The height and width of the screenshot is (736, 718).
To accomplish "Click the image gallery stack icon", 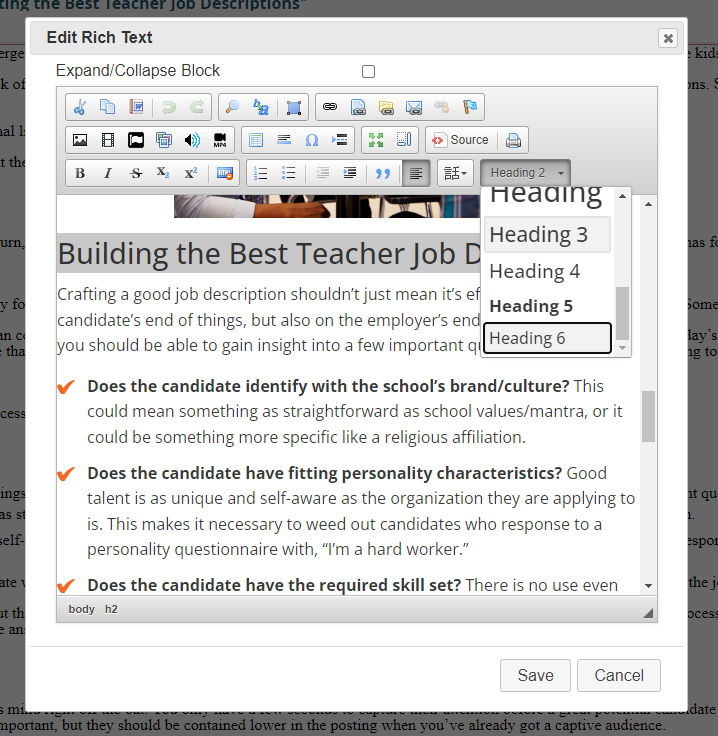I will (164, 140).
